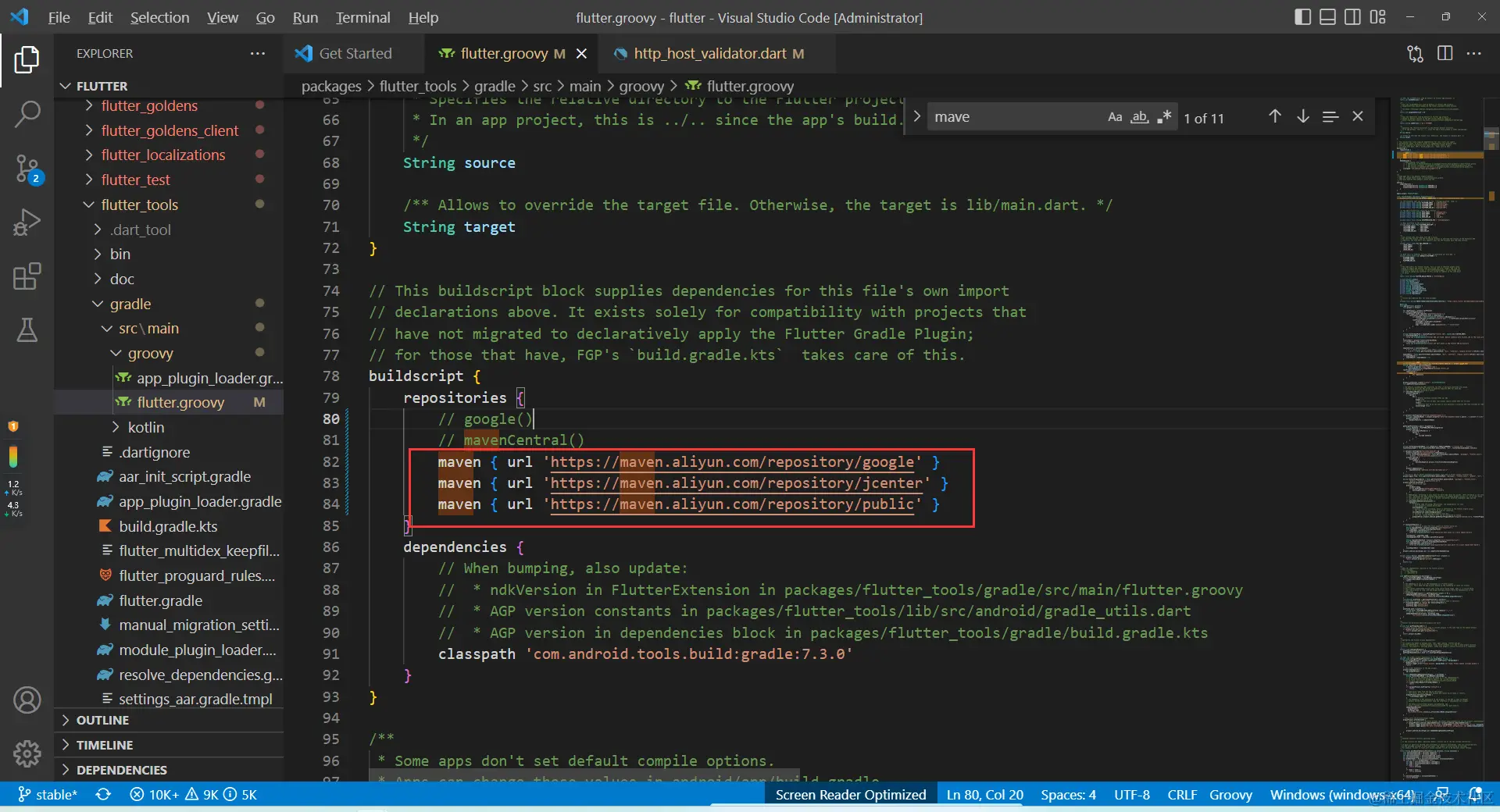1500x812 pixels.
Task: Click the Screen Reader Optimized status item
Action: (x=851, y=795)
